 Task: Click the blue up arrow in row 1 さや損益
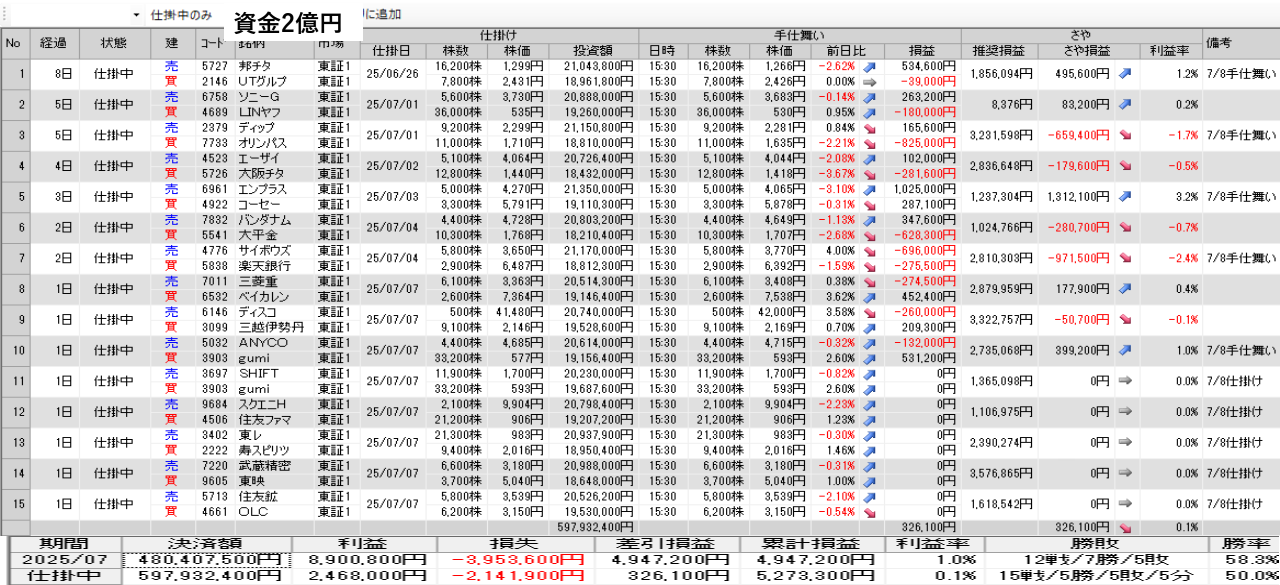pyautogui.click(x=1125, y=73)
